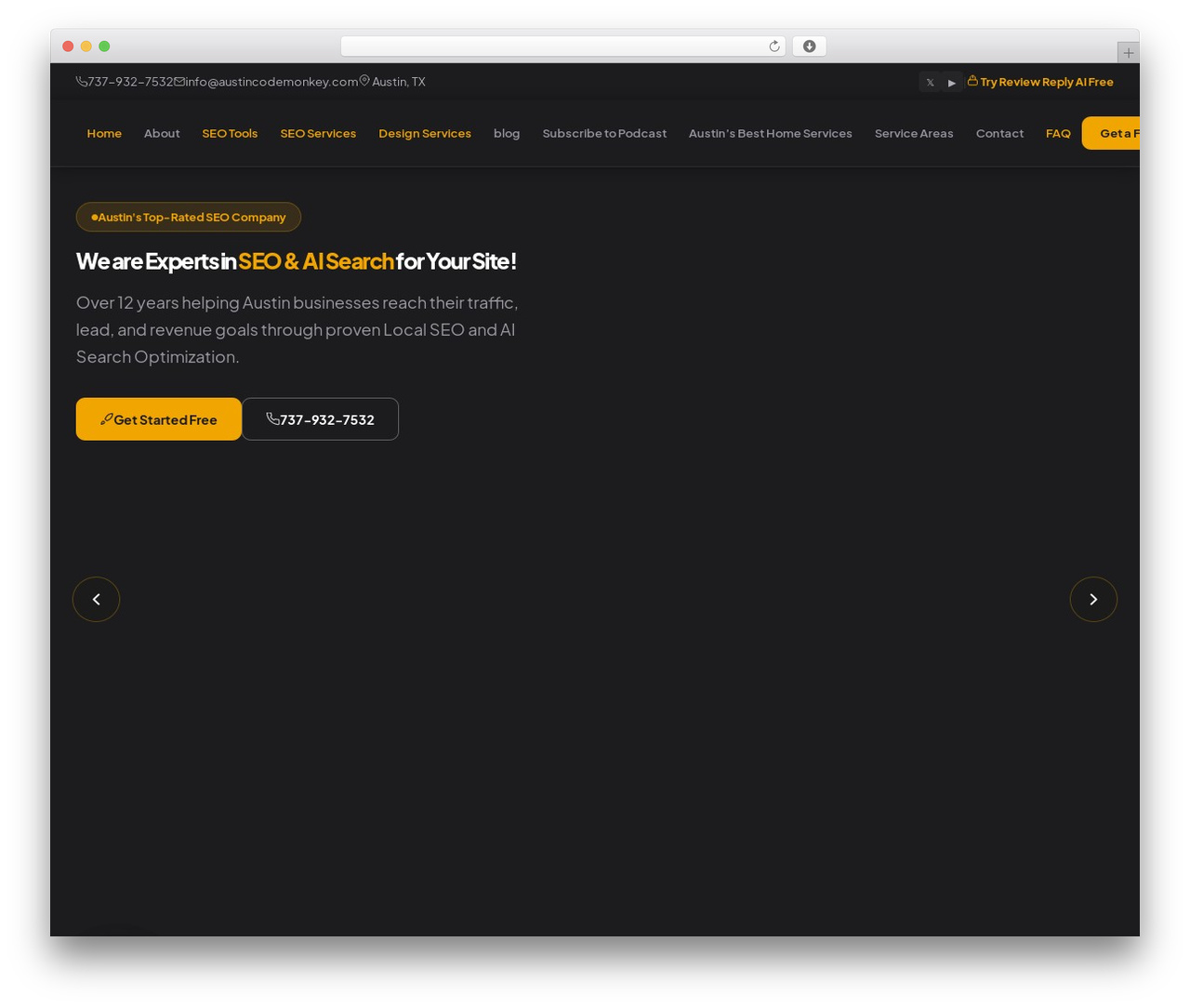Open the YouTube play icon link
Image resolution: width=1190 pixels, height=1008 pixels.
tap(952, 82)
